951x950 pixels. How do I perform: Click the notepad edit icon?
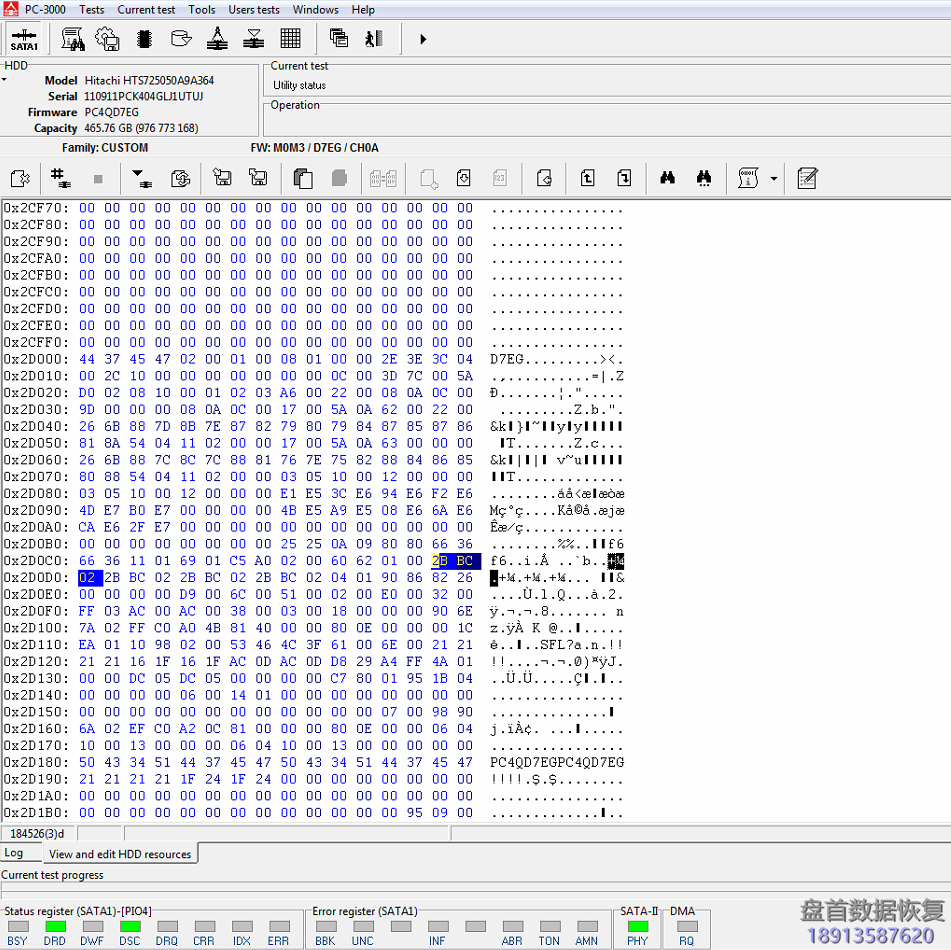pos(806,178)
